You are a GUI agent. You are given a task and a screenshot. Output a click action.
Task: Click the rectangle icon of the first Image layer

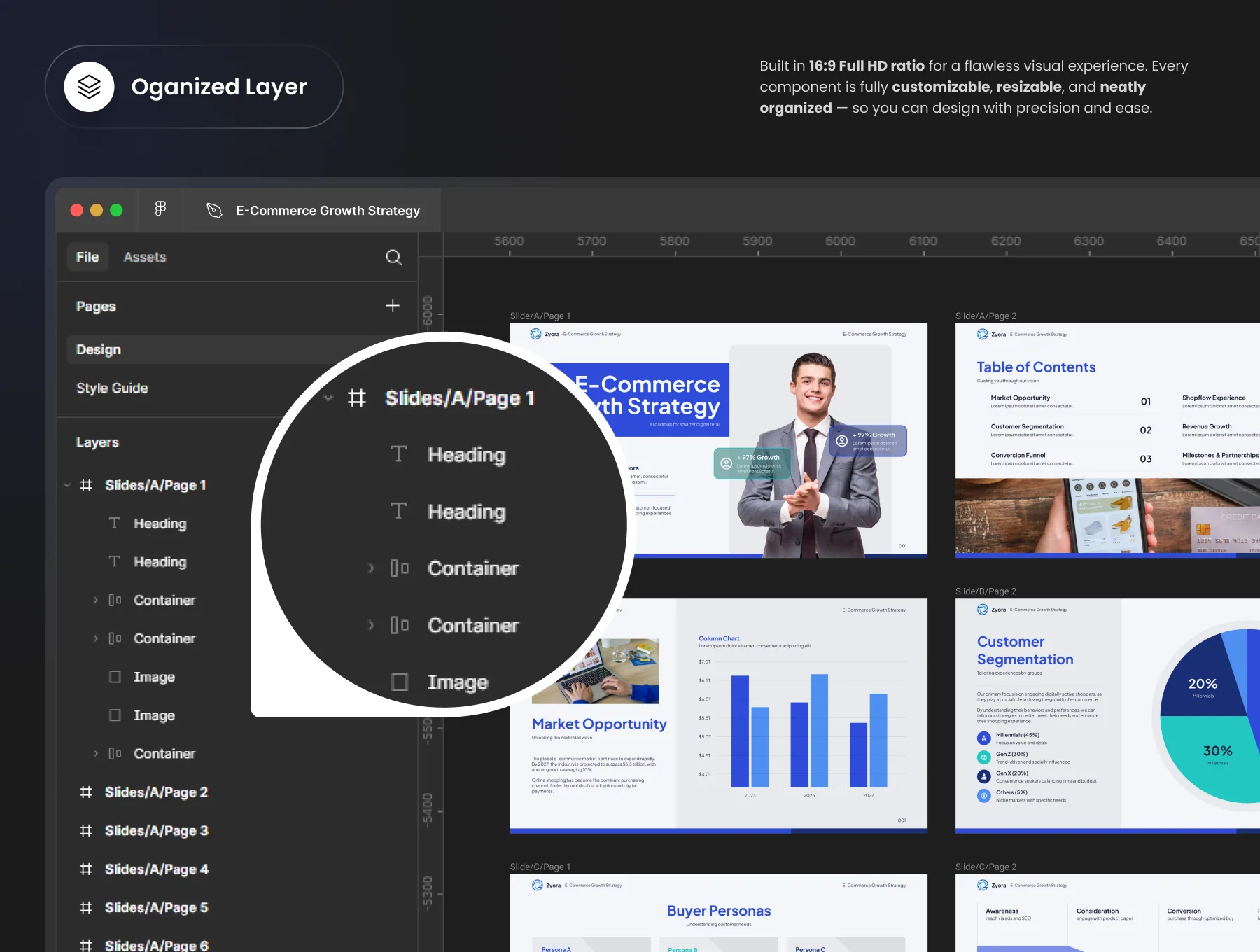[115, 677]
